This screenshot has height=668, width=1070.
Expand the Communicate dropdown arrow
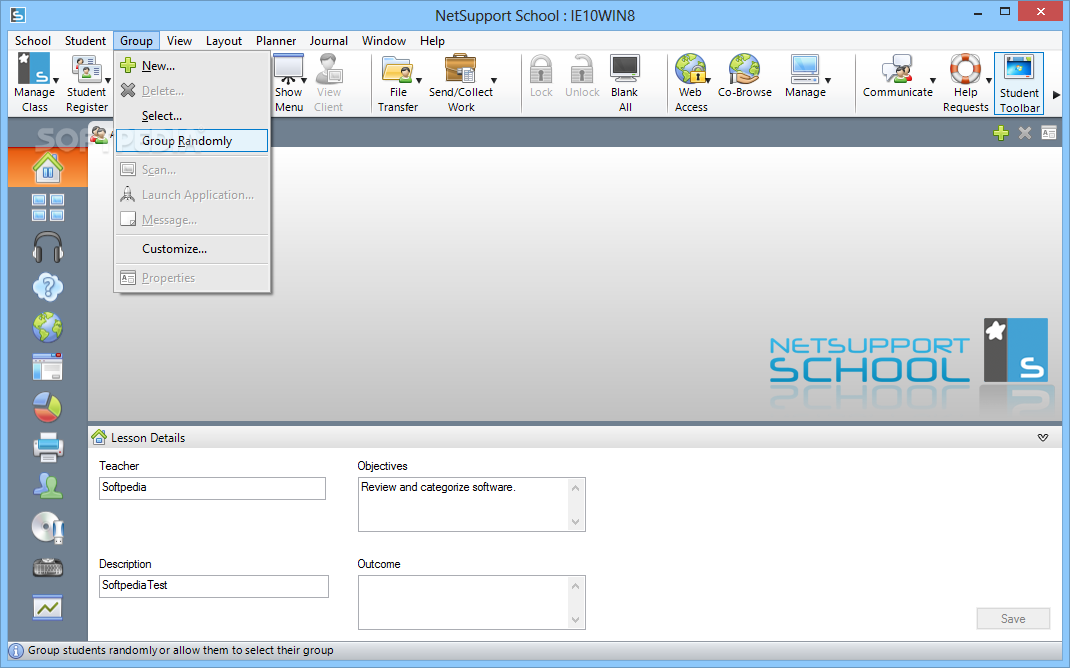coord(933,81)
